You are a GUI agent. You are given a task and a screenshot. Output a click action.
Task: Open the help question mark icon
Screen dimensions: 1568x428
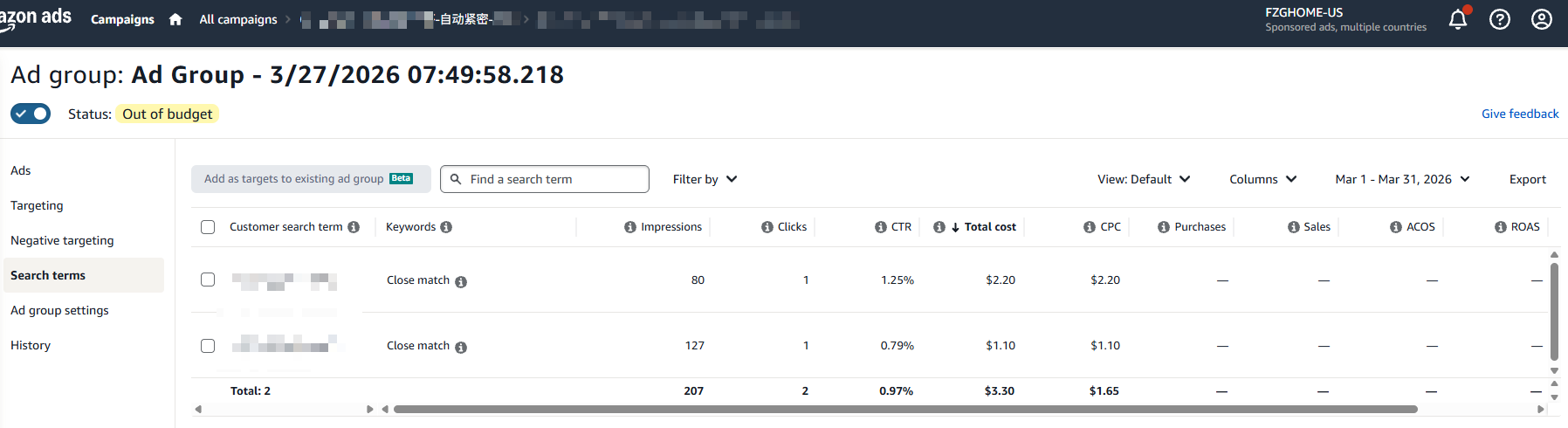click(1499, 19)
